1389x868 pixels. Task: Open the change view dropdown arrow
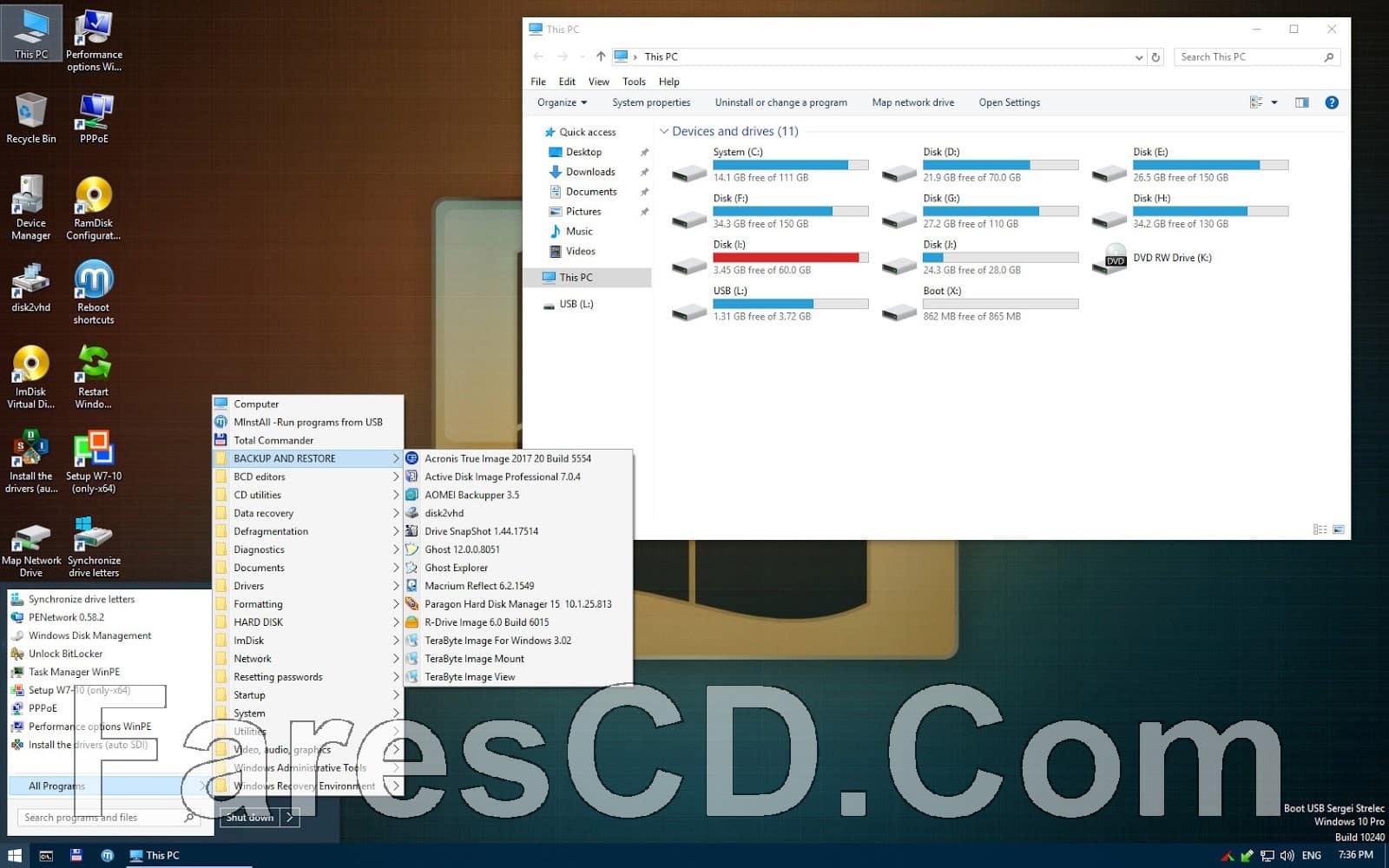1274,102
